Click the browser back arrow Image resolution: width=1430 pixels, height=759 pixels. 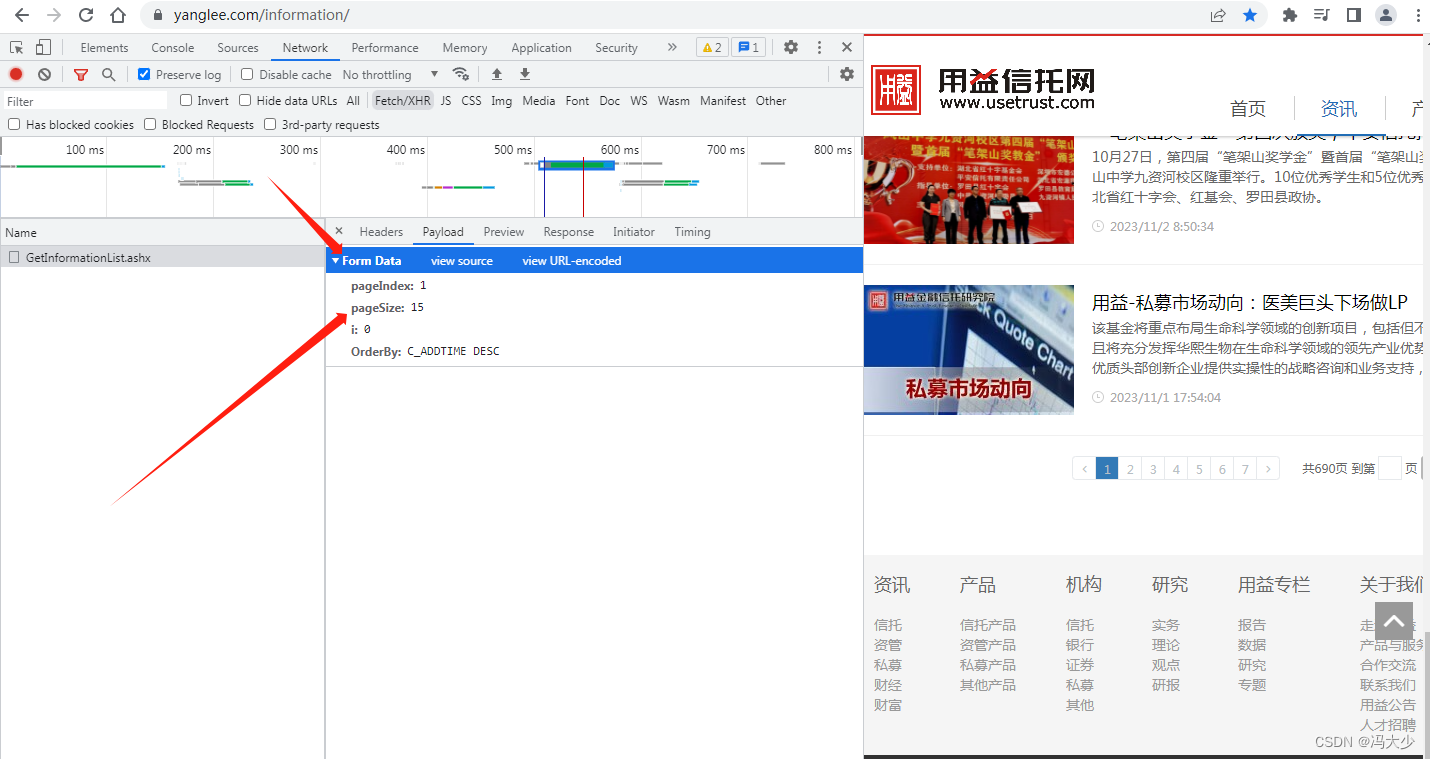tap(21, 15)
